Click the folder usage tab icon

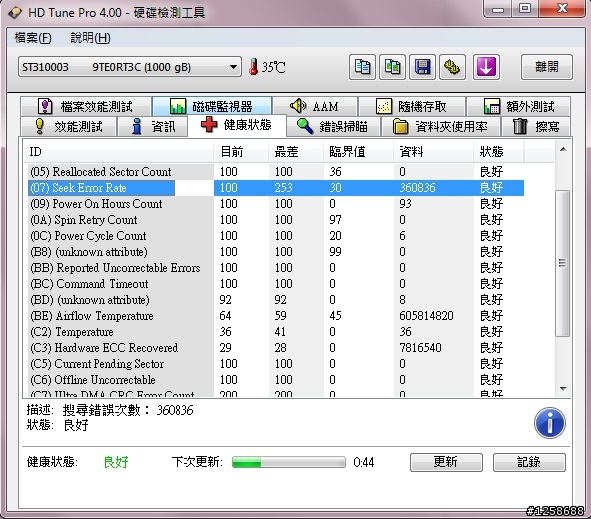(x=400, y=126)
